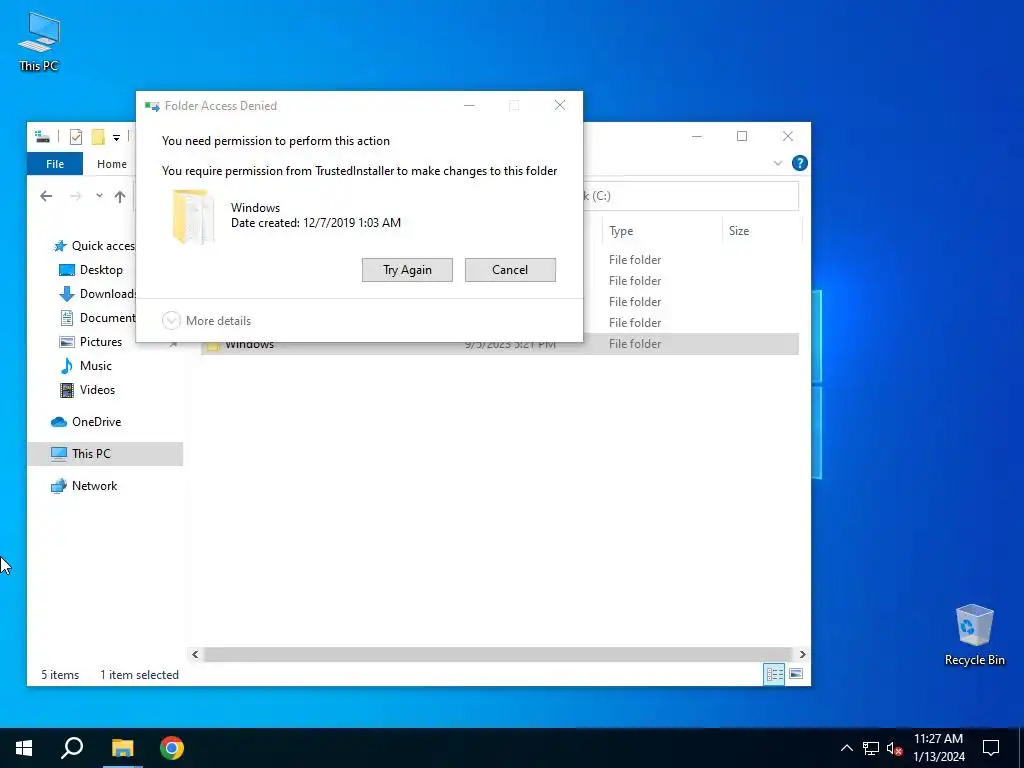Click the File folder type in first row

[x=635, y=260]
